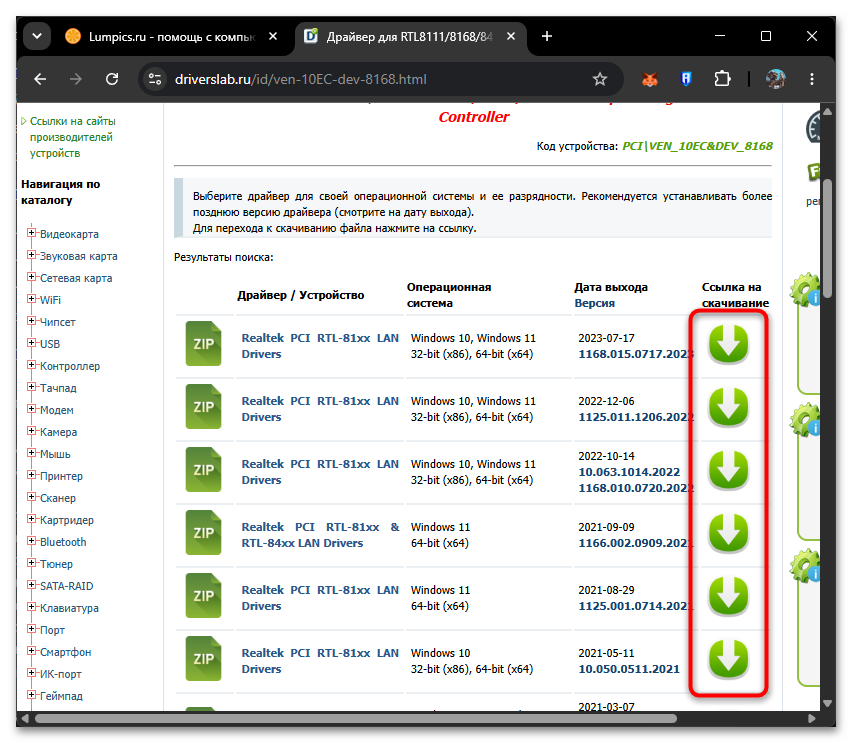Click ZIP icon of the 2023-07-17 driver

point(203,344)
